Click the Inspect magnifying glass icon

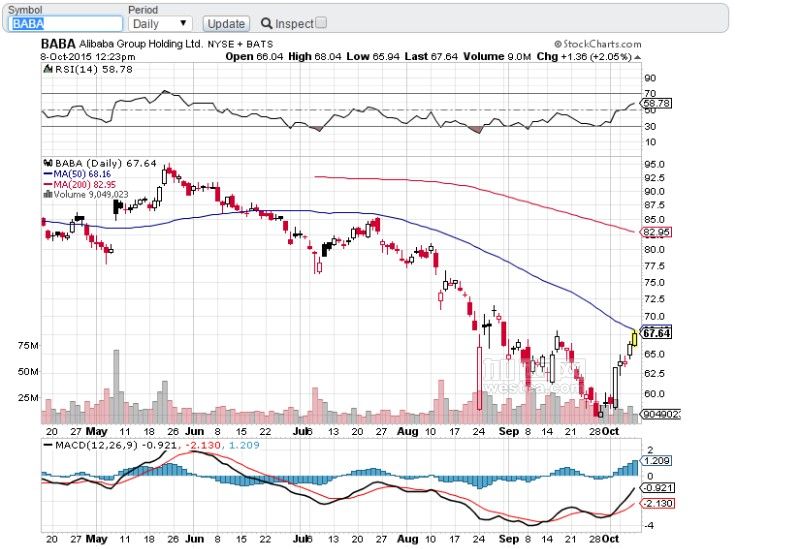point(266,23)
